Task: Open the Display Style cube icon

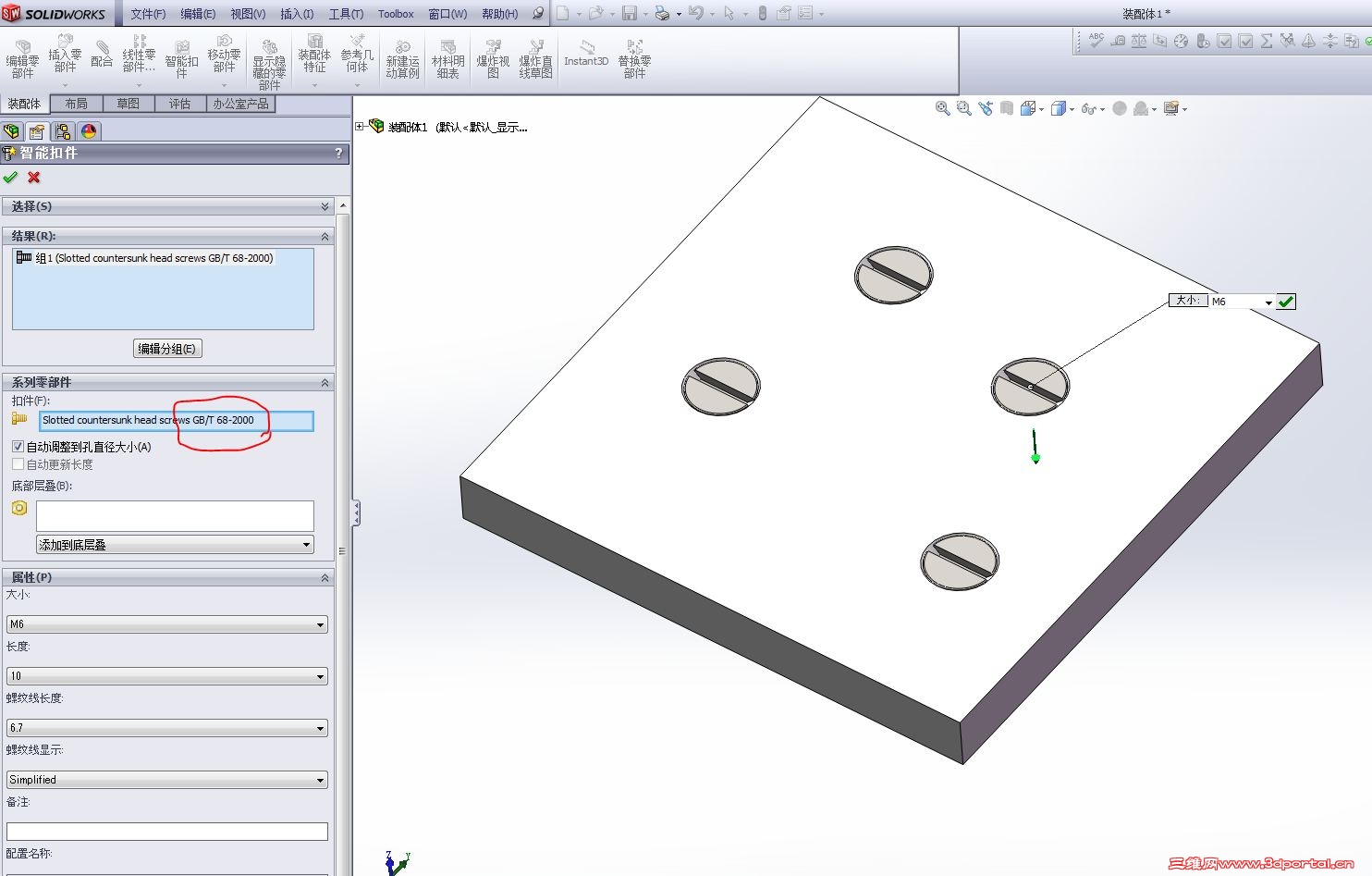Action: point(1059,108)
